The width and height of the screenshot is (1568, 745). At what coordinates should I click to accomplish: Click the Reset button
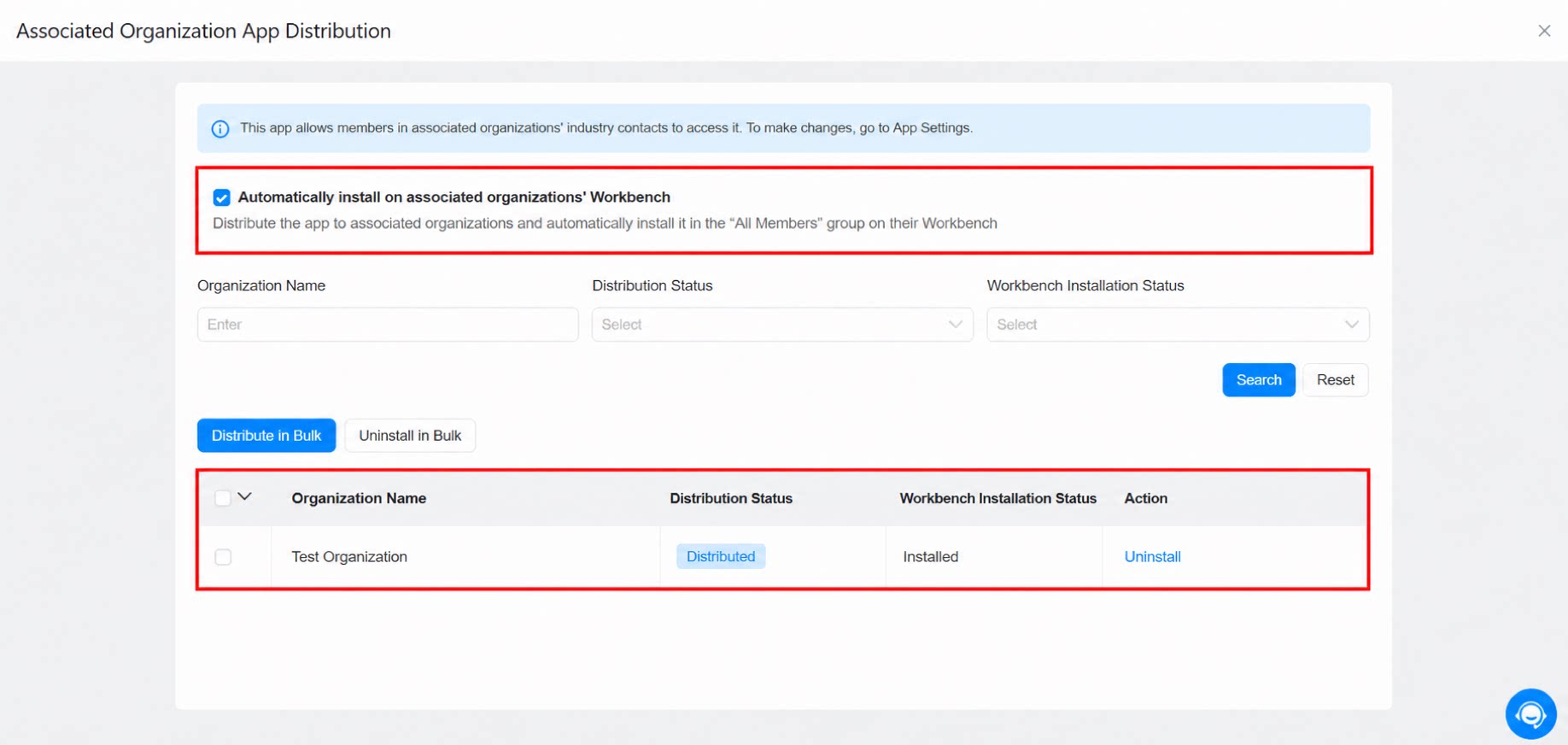click(x=1335, y=380)
